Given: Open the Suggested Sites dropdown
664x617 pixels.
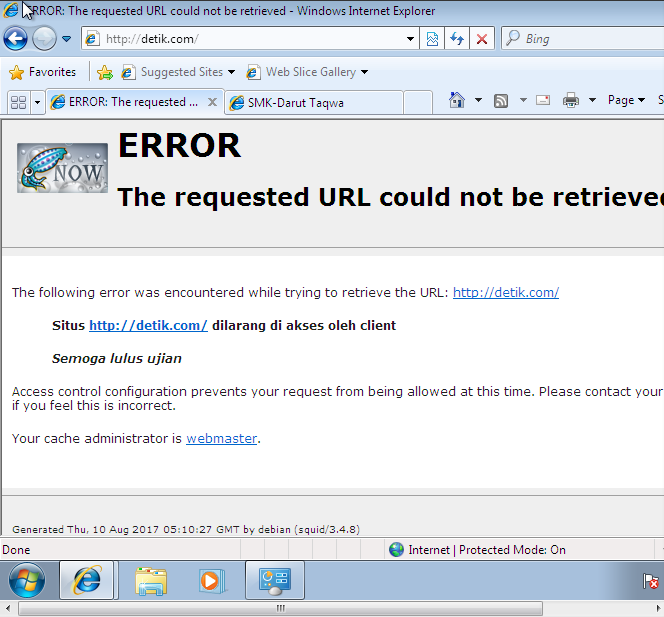Looking at the screenshot, I should click(x=178, y=72).
